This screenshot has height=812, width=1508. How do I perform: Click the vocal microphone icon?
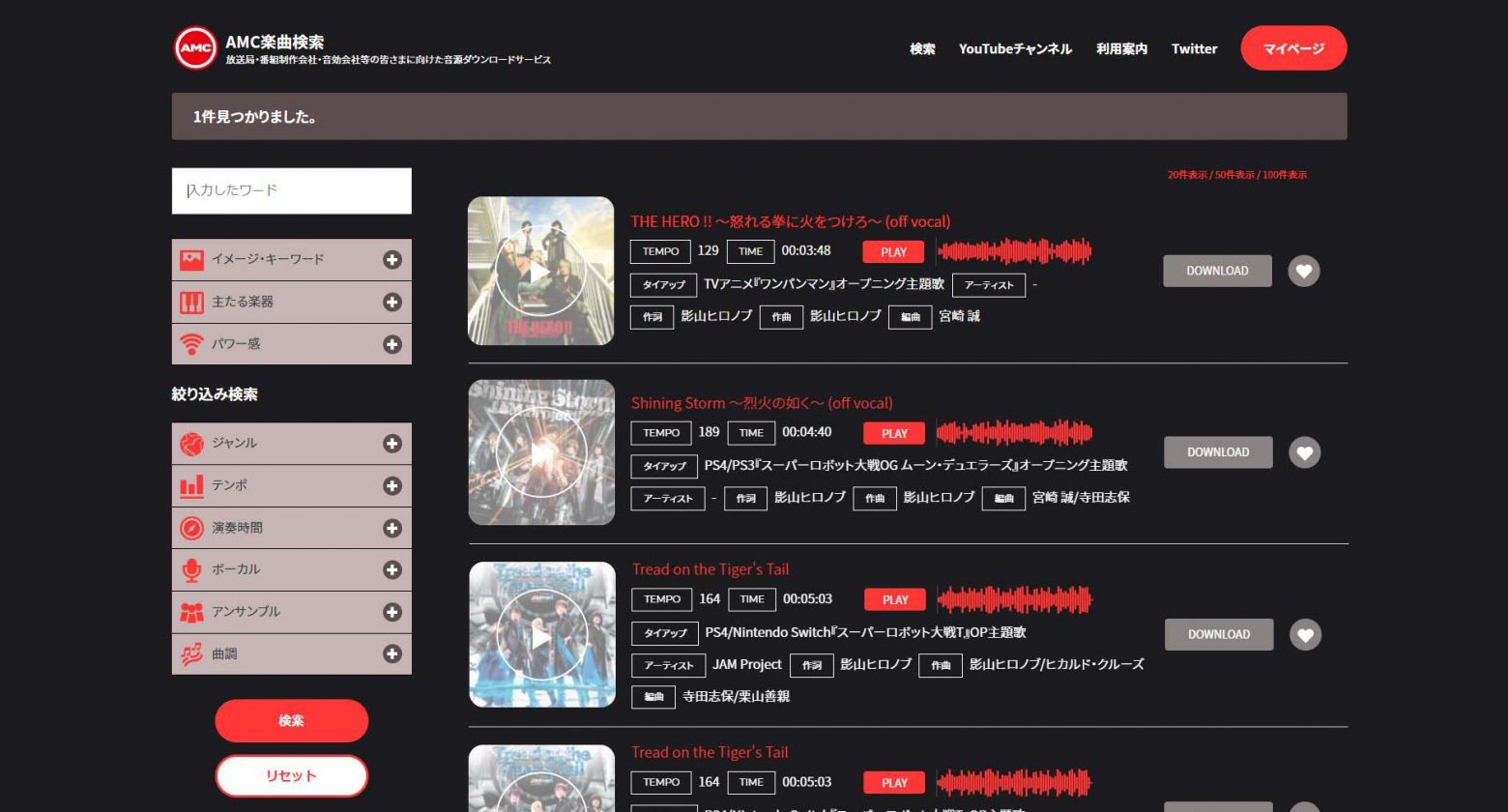(191, 569)
